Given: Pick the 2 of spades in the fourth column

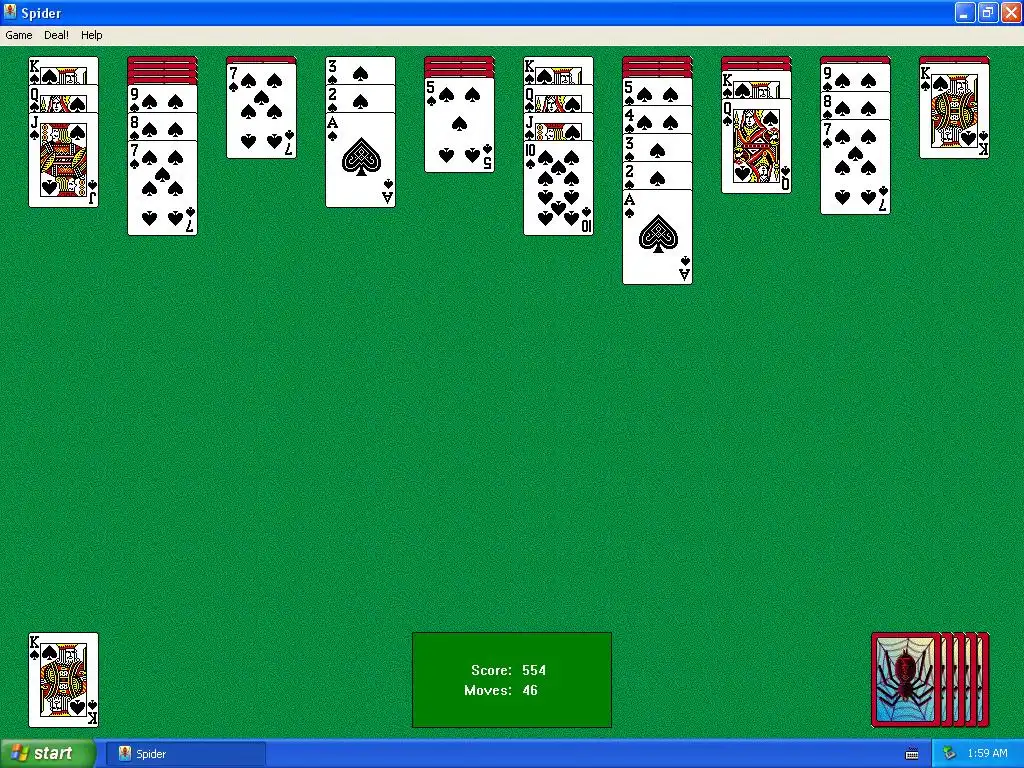Looking at the screenshot, I should coord(360,99).
